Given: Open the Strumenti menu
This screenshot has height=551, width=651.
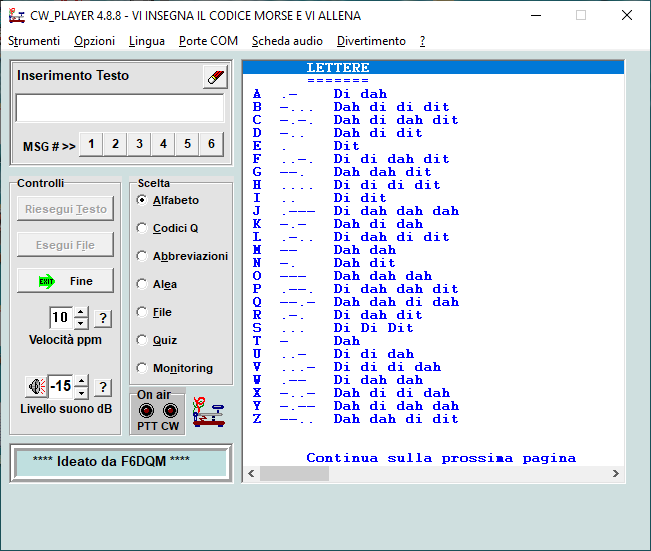Looking at the screenshot, I should point(34,41).
